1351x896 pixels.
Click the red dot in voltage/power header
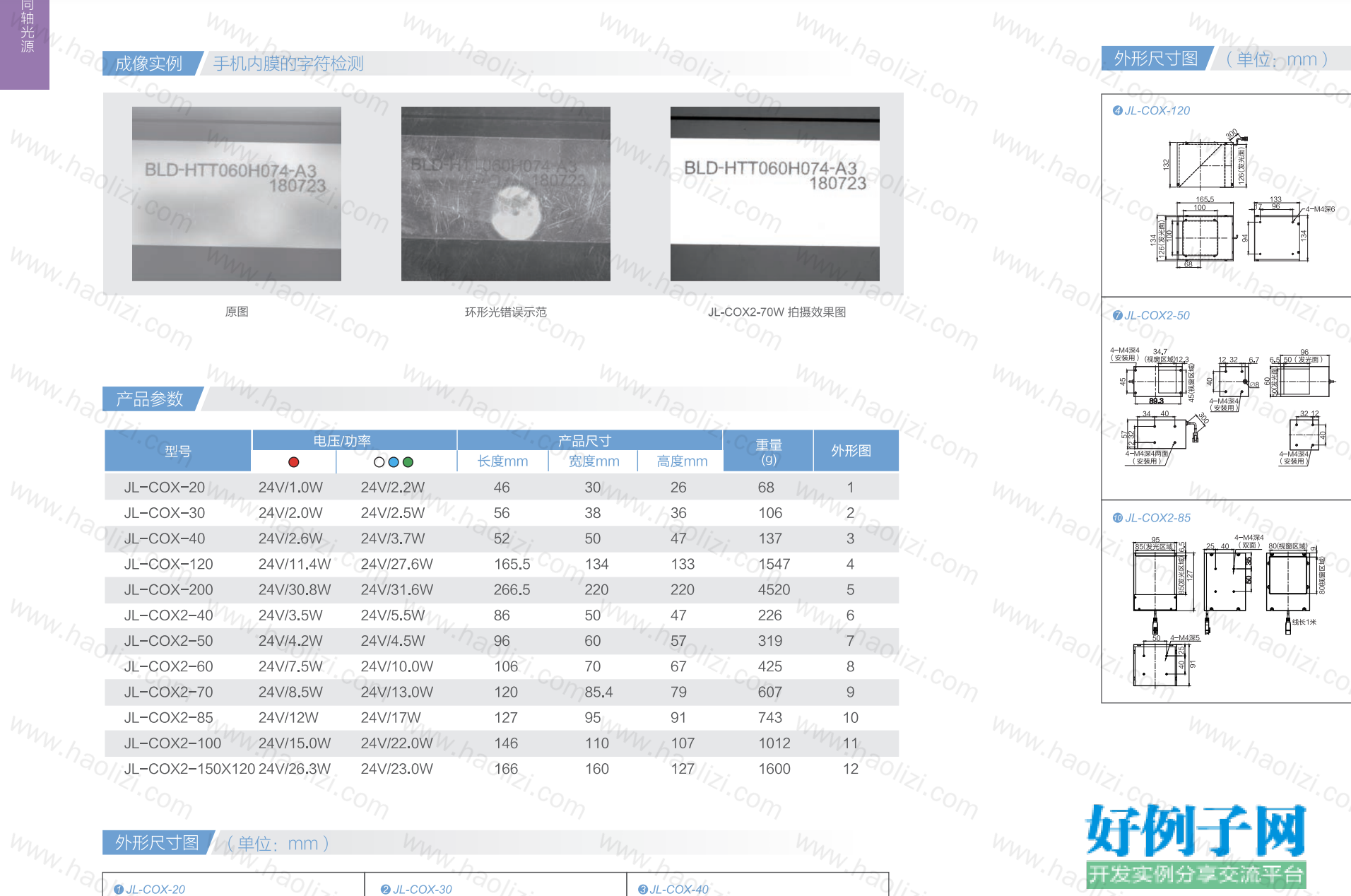click(294, 462)
